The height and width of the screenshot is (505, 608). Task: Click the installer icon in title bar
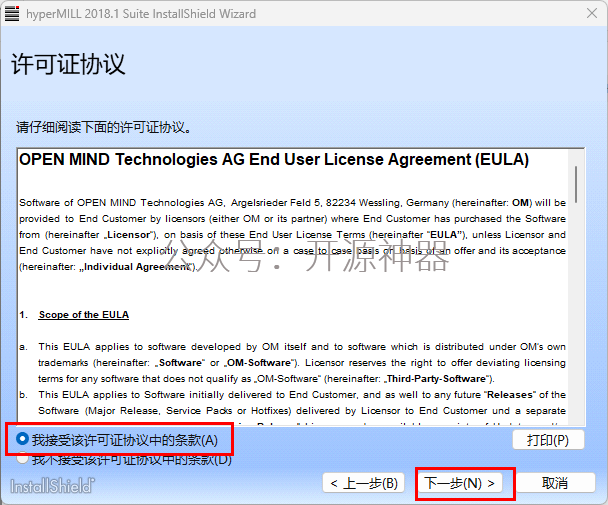point(12,14)
